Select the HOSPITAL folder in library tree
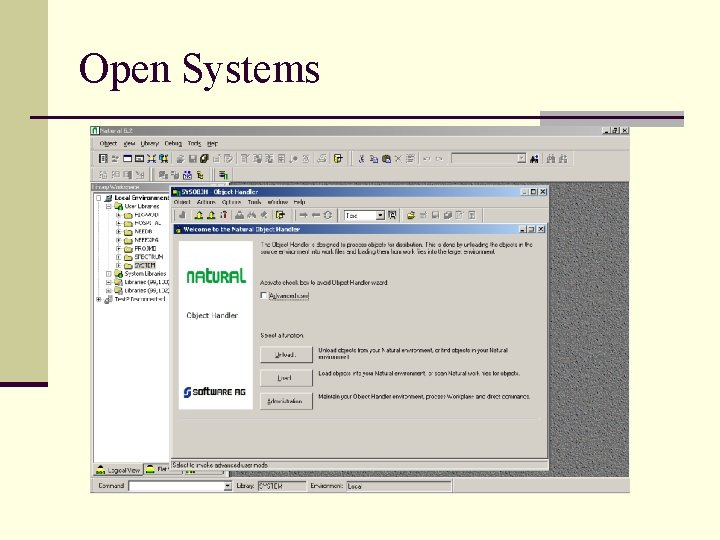Viewport: 720px width, 540px height. 147,223
